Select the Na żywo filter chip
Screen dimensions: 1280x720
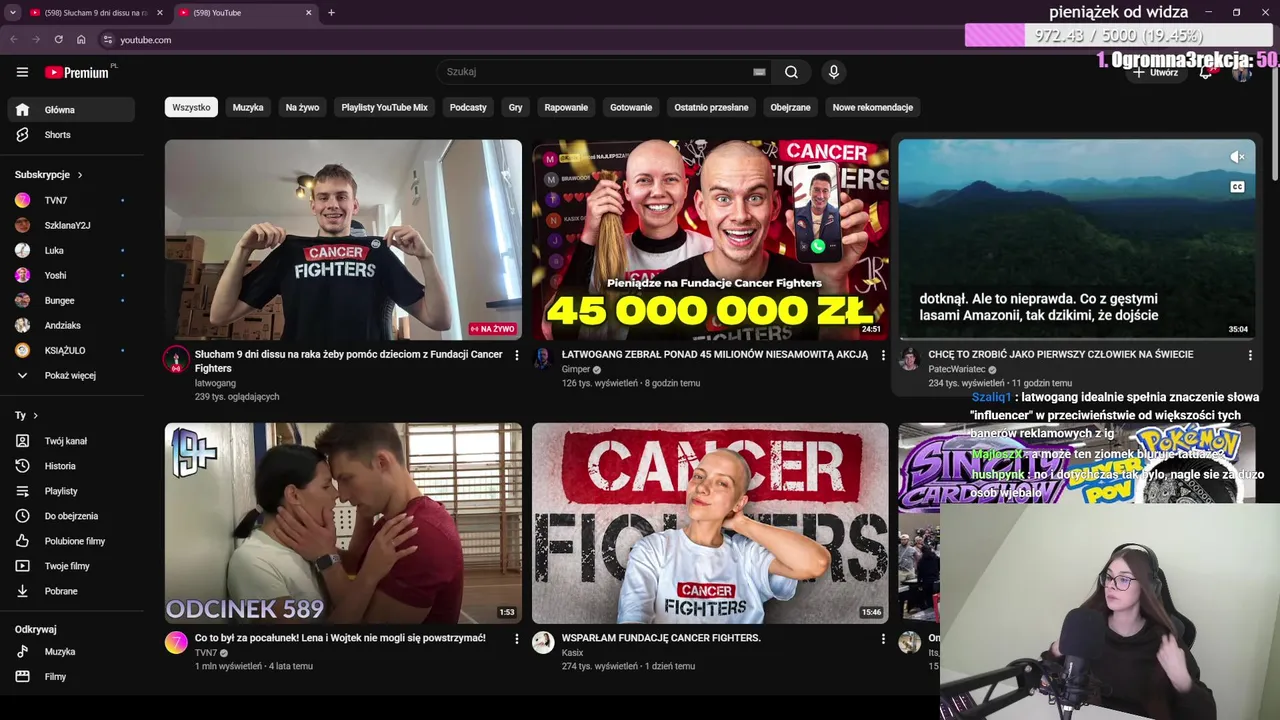pos(302,107)
